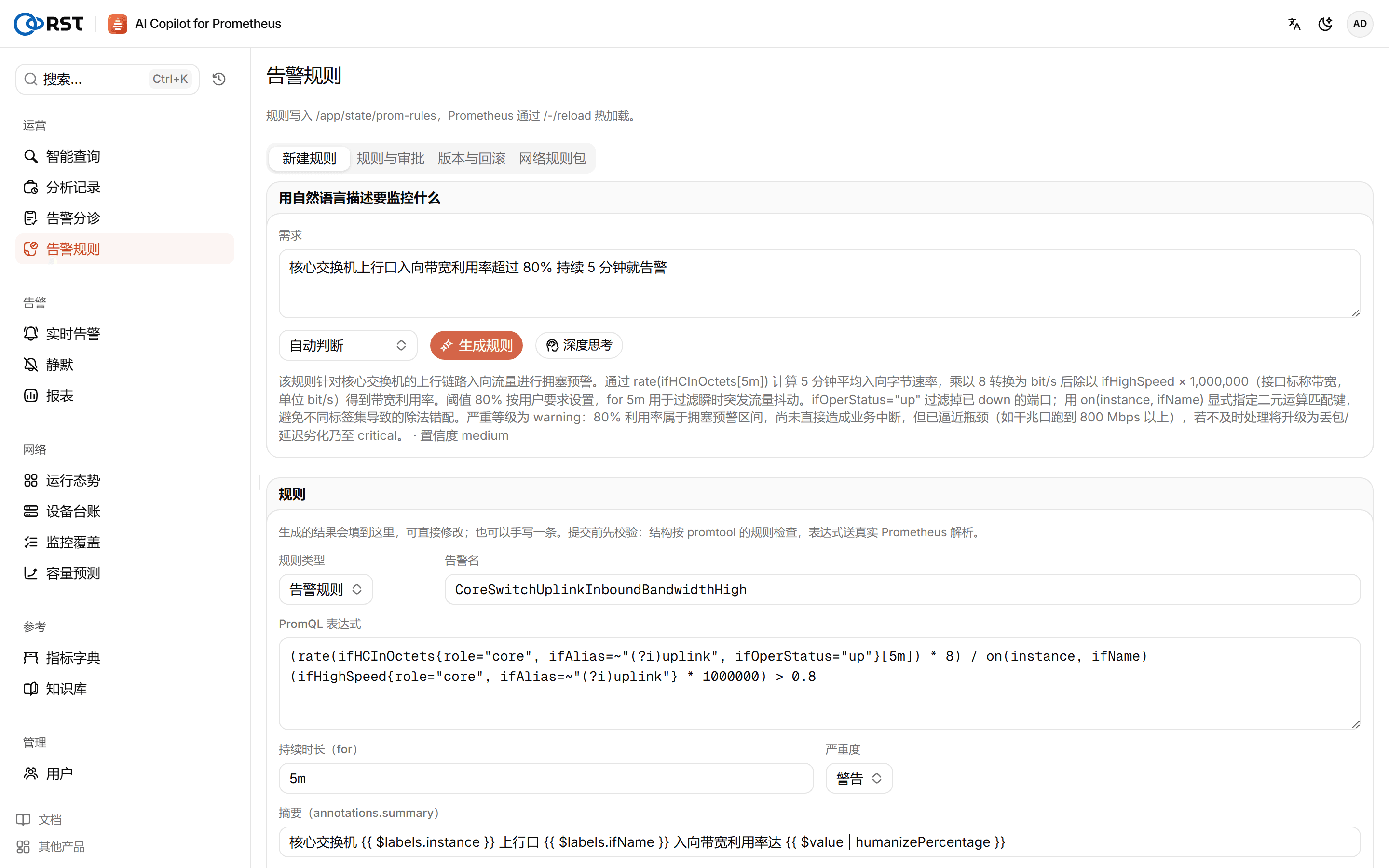This screenshot has width=1389, height=868.
Task: Open 报表 in the sidebar
Action: point(124,395)
